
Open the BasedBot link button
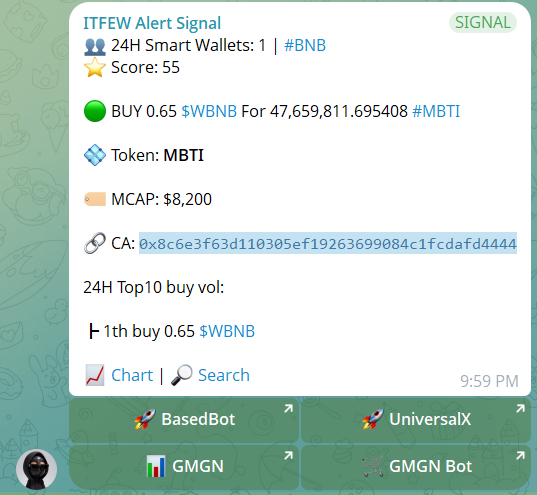[x=184, y=420]
